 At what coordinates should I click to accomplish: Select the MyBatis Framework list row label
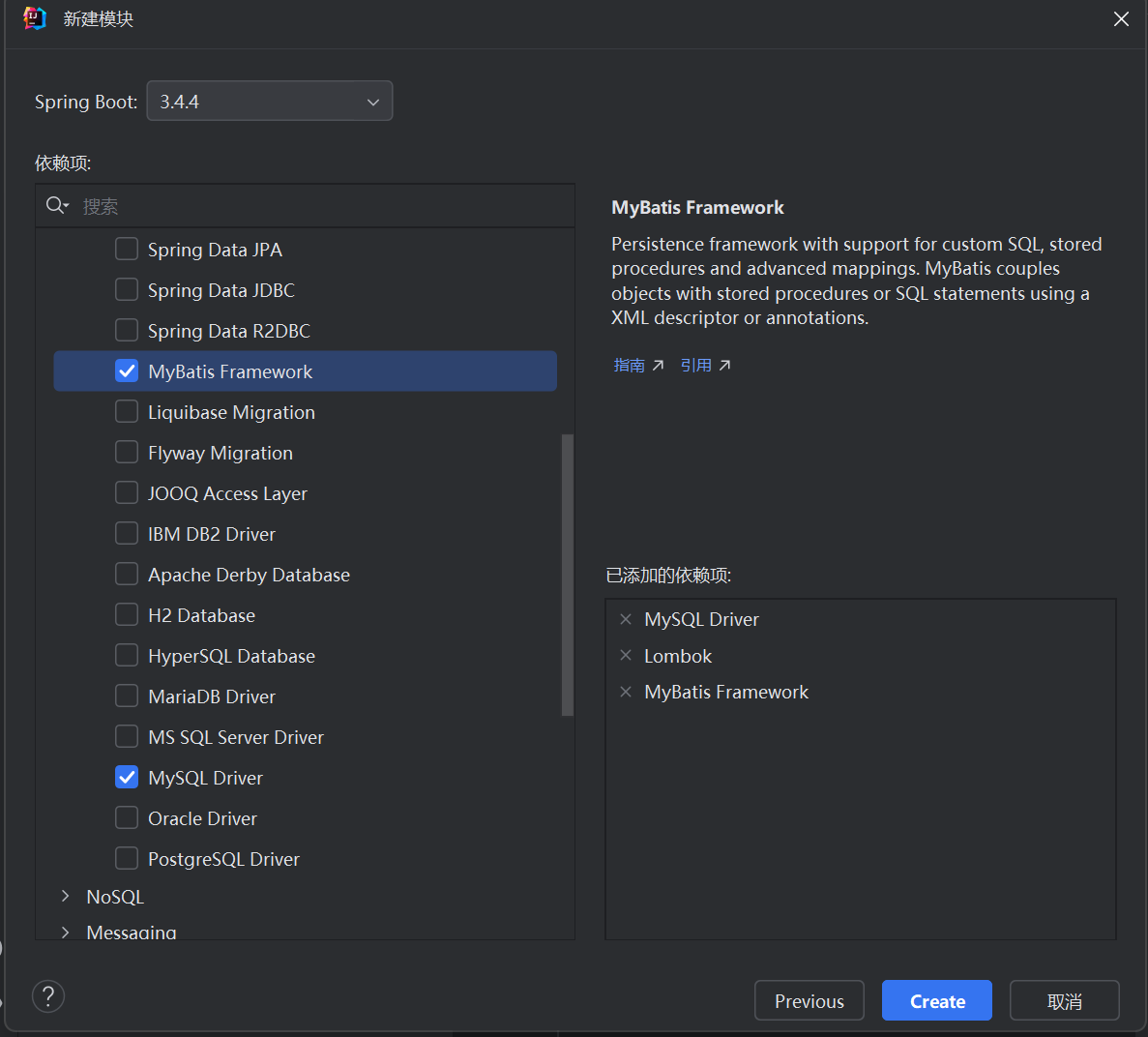tap(230, 371)
